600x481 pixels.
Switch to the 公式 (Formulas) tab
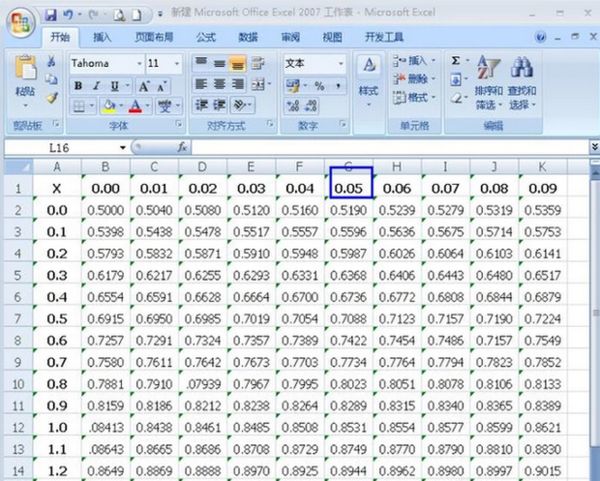tap(206, 37)
